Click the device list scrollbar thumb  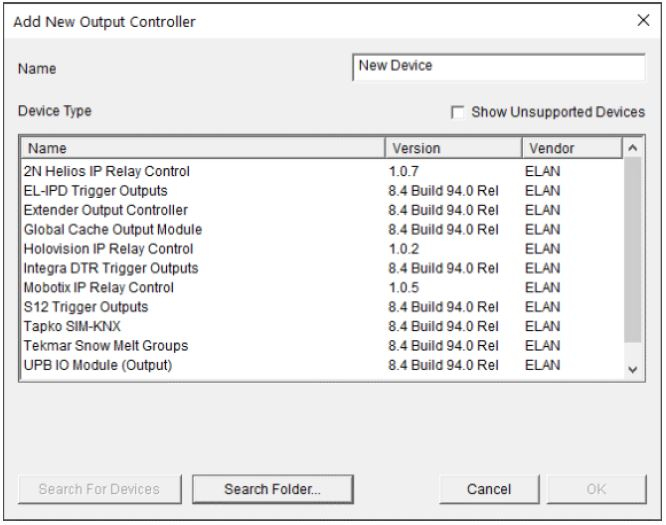(x=632, y=249)
